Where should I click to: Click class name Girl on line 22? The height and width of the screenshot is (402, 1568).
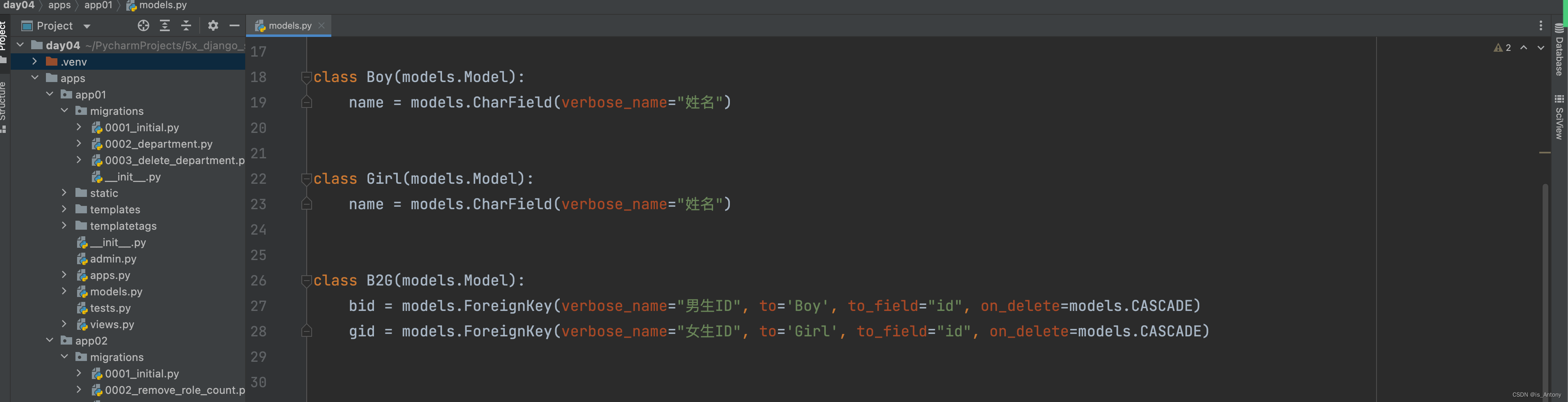point(384,178)
